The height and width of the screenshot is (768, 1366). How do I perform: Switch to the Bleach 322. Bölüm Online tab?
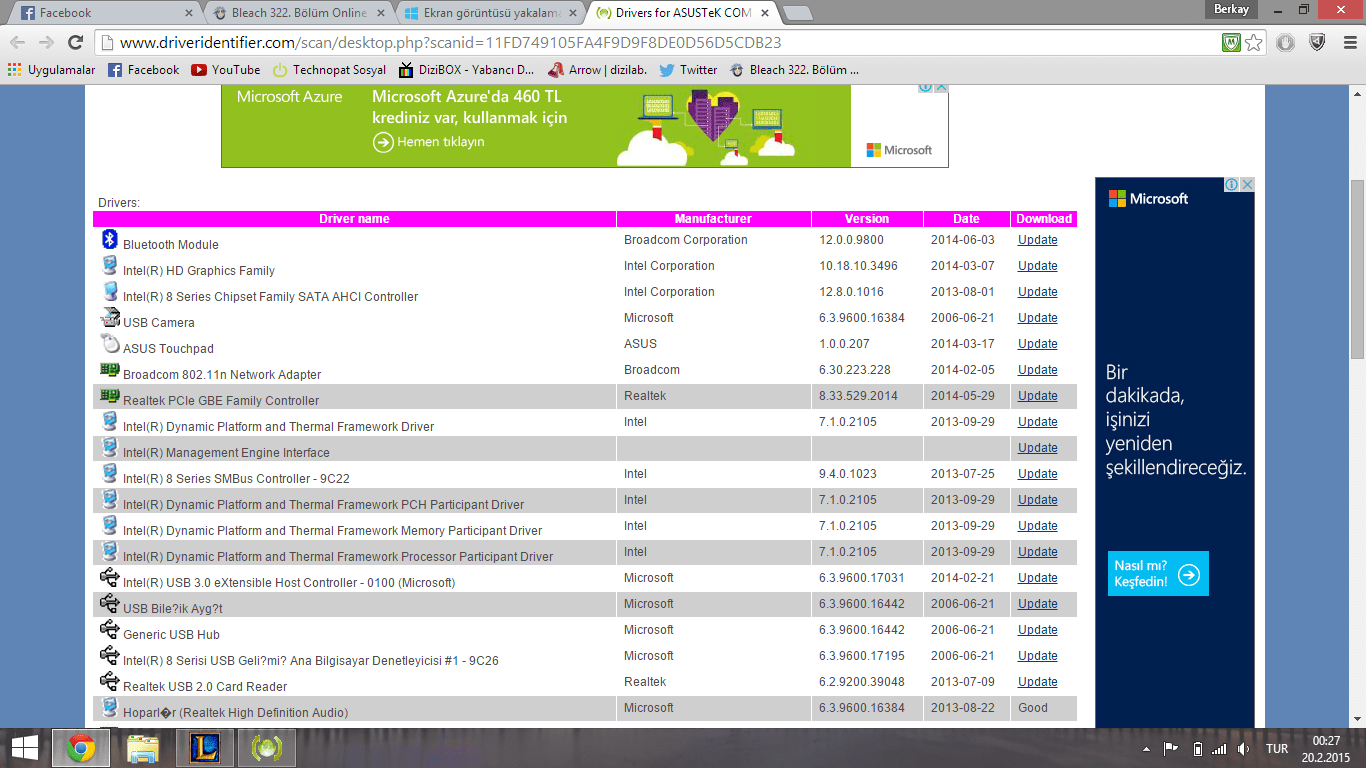pyautogui.click(x=300, y=13)
